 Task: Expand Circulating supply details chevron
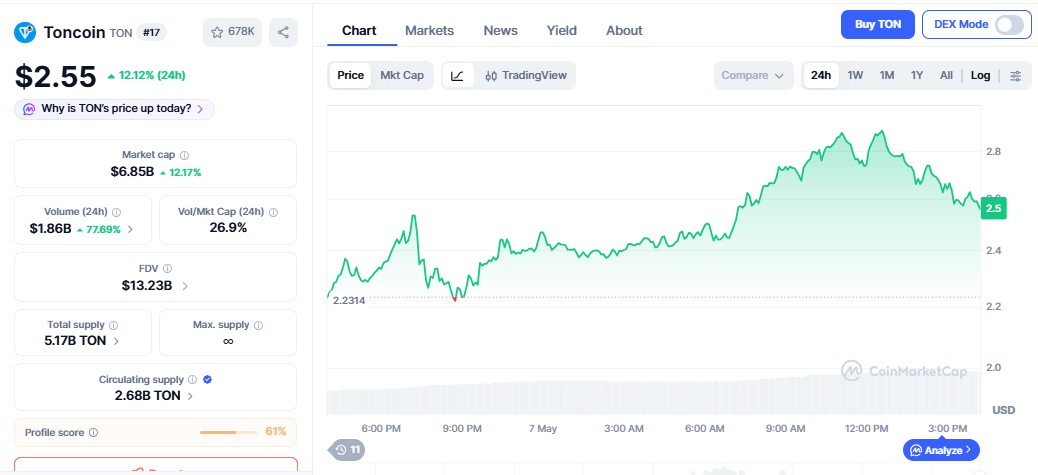click(191, 396)
